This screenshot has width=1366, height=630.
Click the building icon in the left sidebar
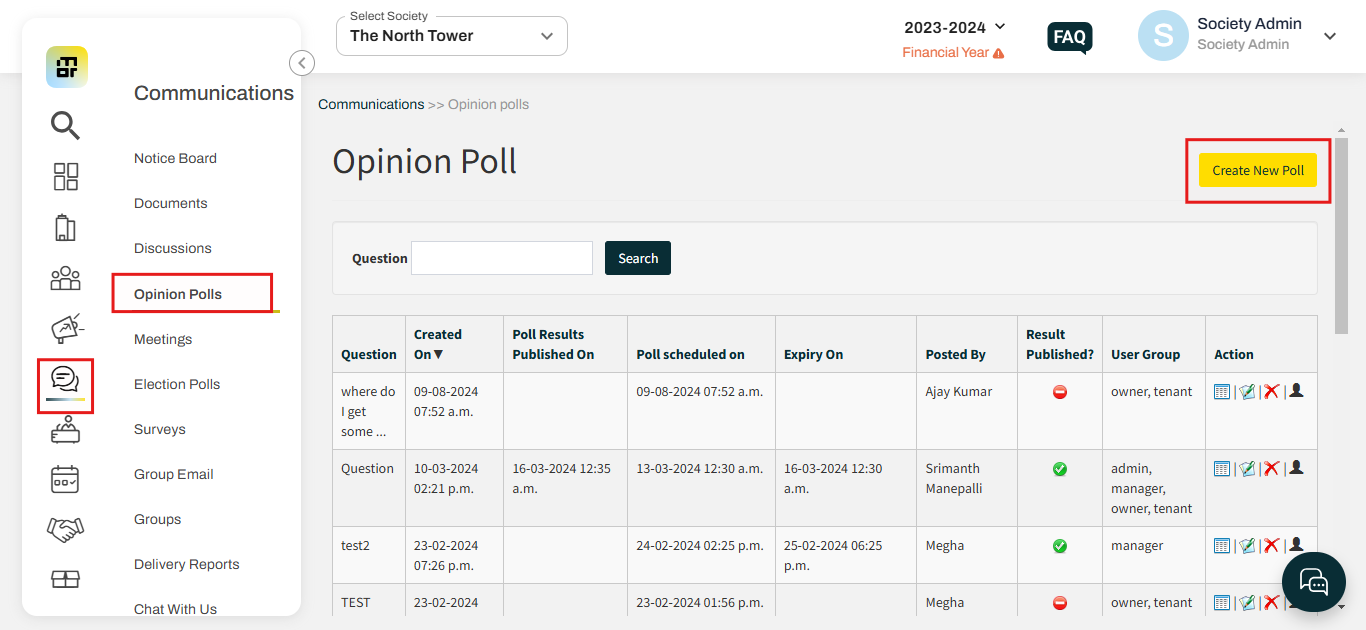pos(65,227)
